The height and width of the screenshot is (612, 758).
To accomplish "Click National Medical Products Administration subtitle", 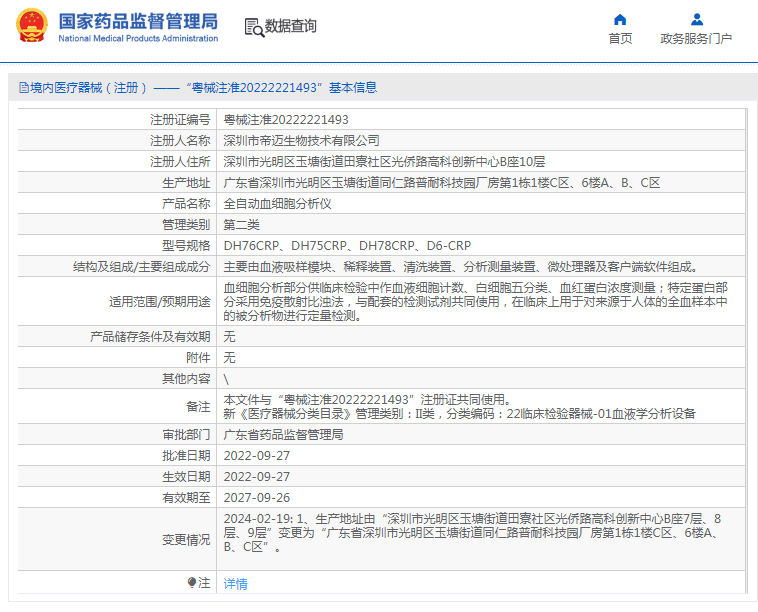I will point(138,38).
